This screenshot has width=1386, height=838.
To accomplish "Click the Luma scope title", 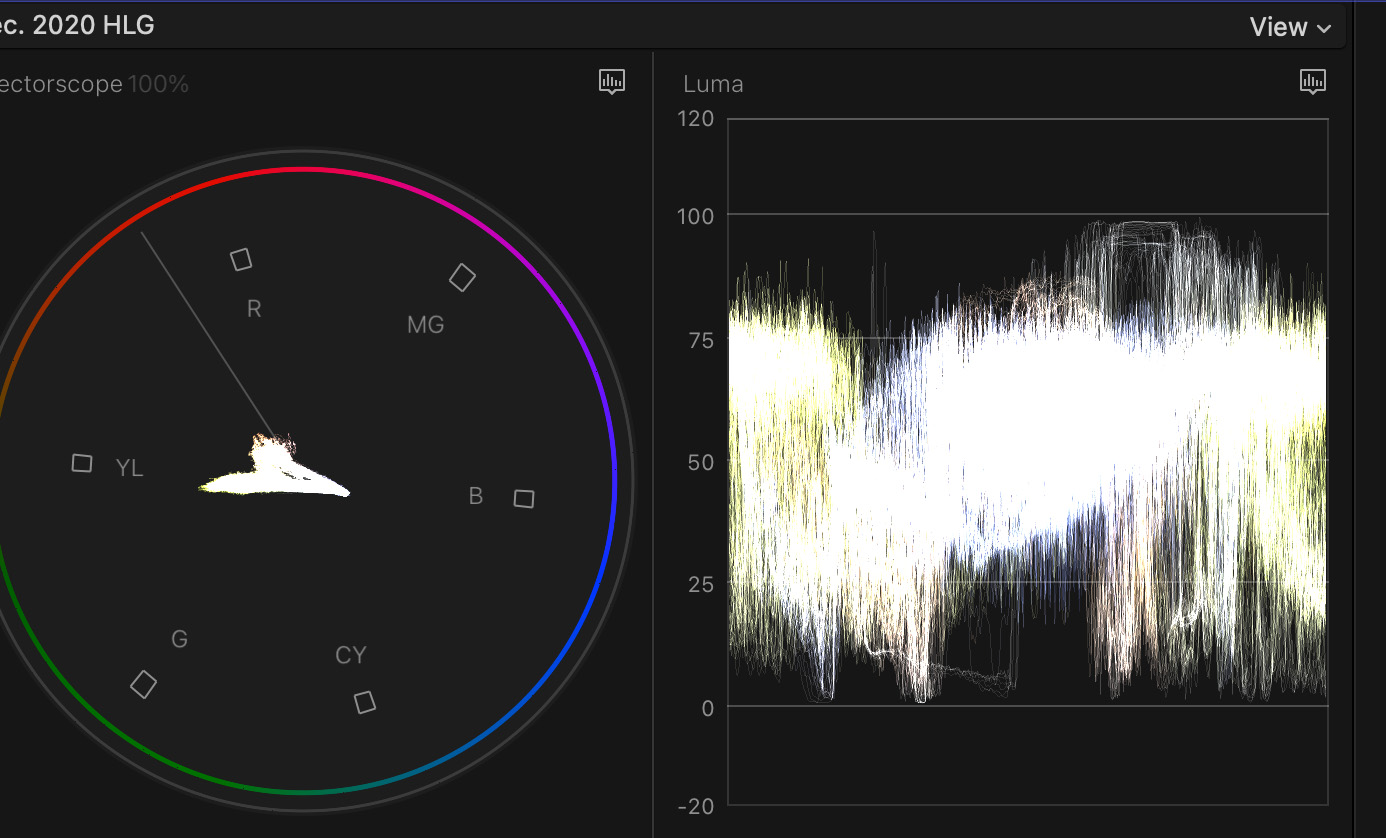I will click(x=713, y=84).
